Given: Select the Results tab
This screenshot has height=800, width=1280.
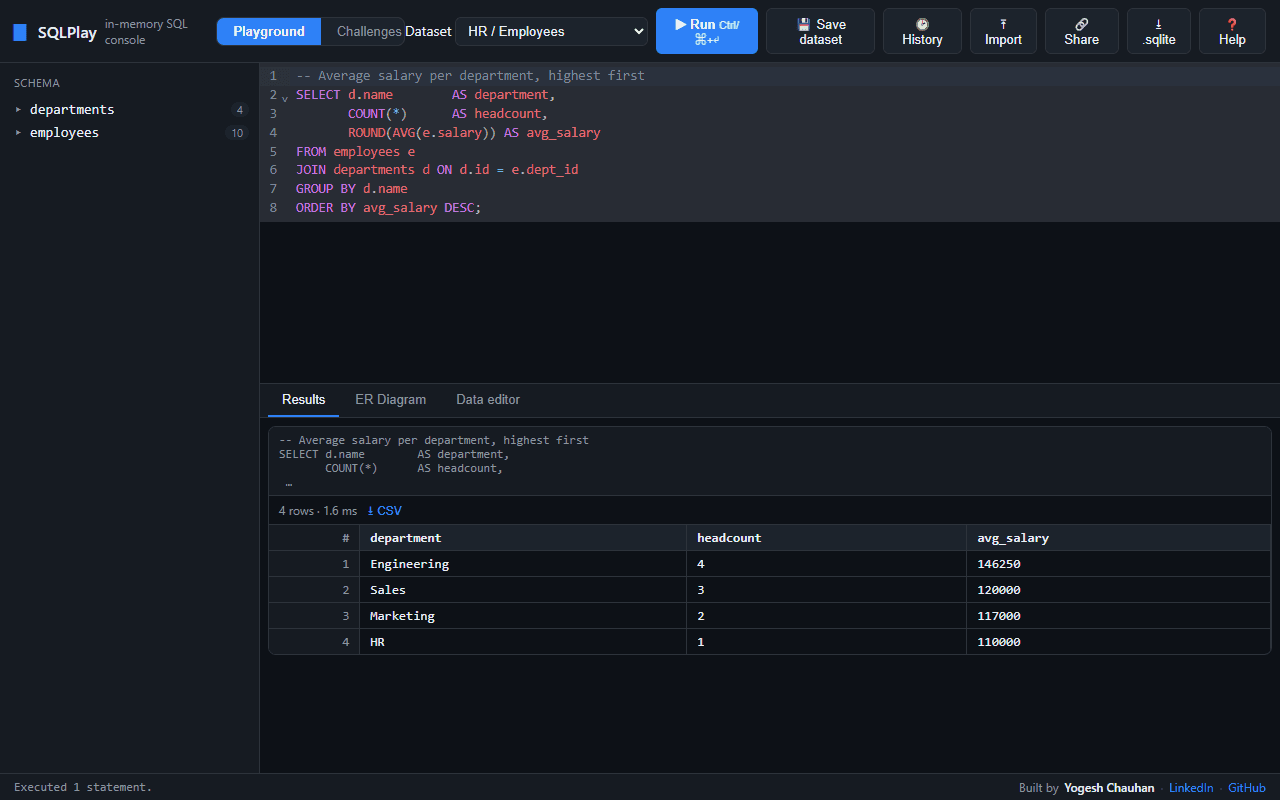Looking at the screenshot, I should [x=303, y=399].
